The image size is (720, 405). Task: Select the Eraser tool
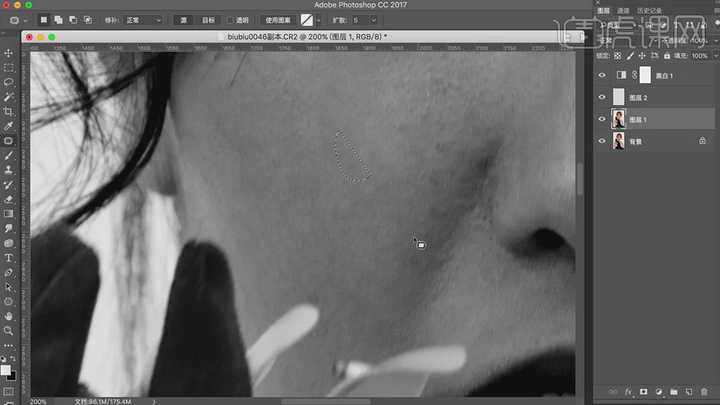pyautogui.click(x=8, y=199)
